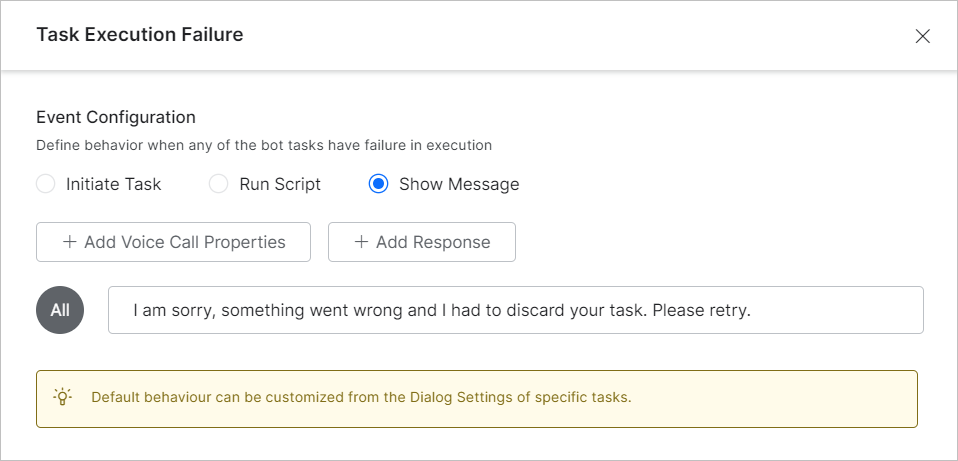Click the 'Show Message' label text
The image size is (958, 461).
(x=459, y=184)
